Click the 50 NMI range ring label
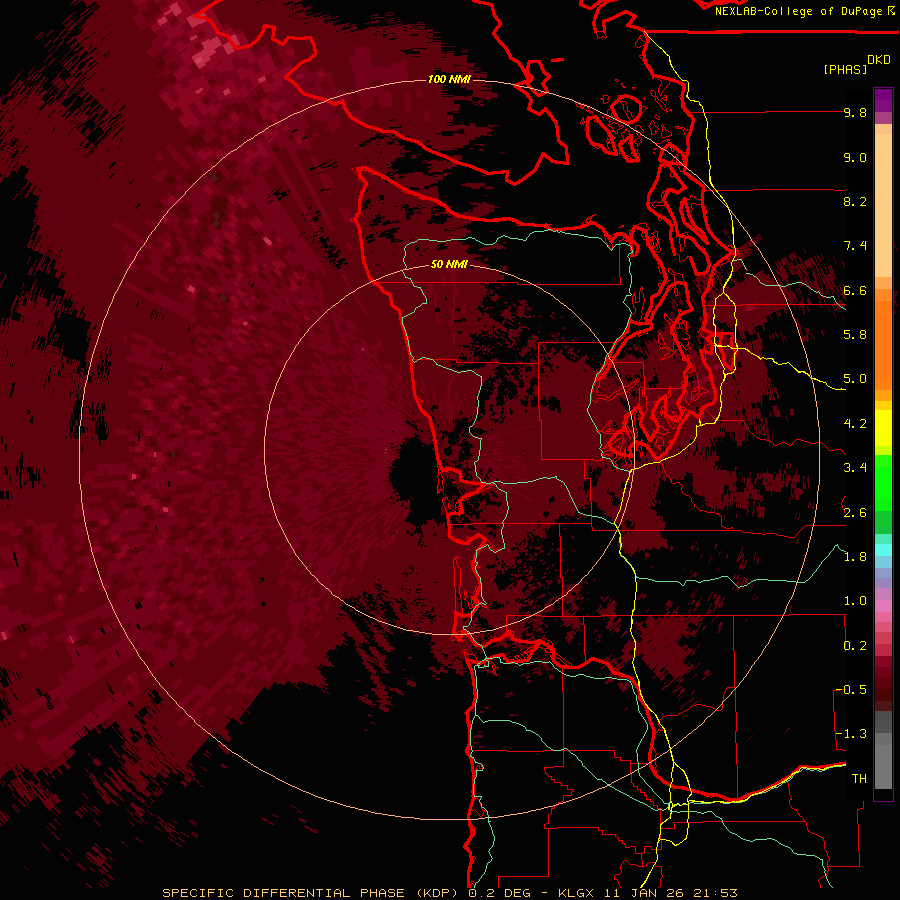The width and height of the screenshot is (900, 900). click(449, 264)
